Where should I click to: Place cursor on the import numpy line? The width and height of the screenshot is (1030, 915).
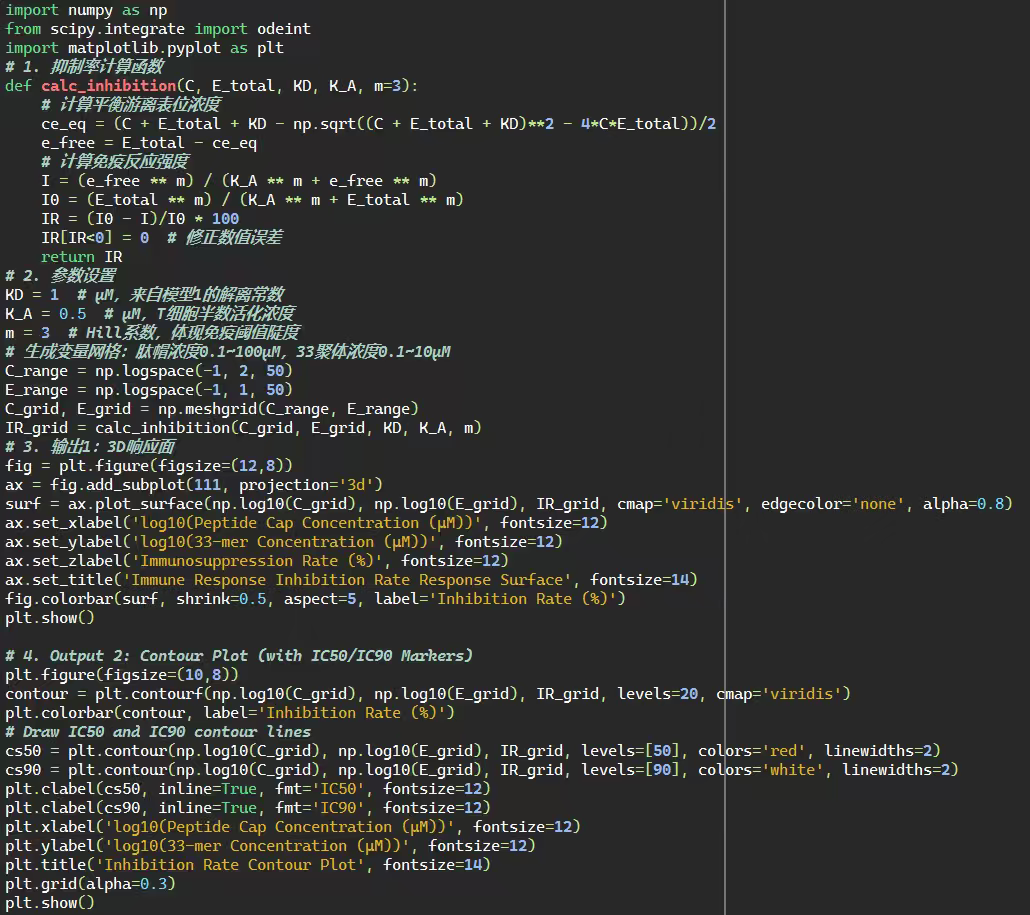pos(86,10)
